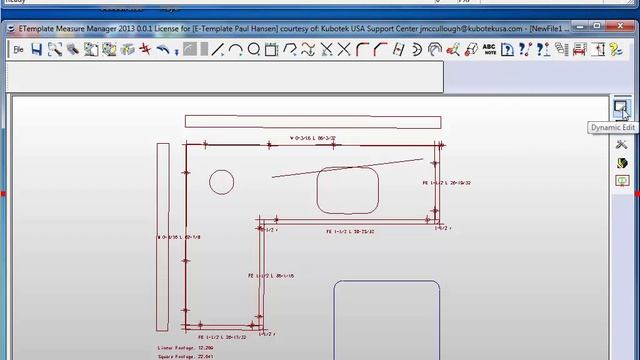Viewport: 640px width, 360px height.
Task: Click the Dynamic Edit sidebar button
Action: (x=621, y=108)
